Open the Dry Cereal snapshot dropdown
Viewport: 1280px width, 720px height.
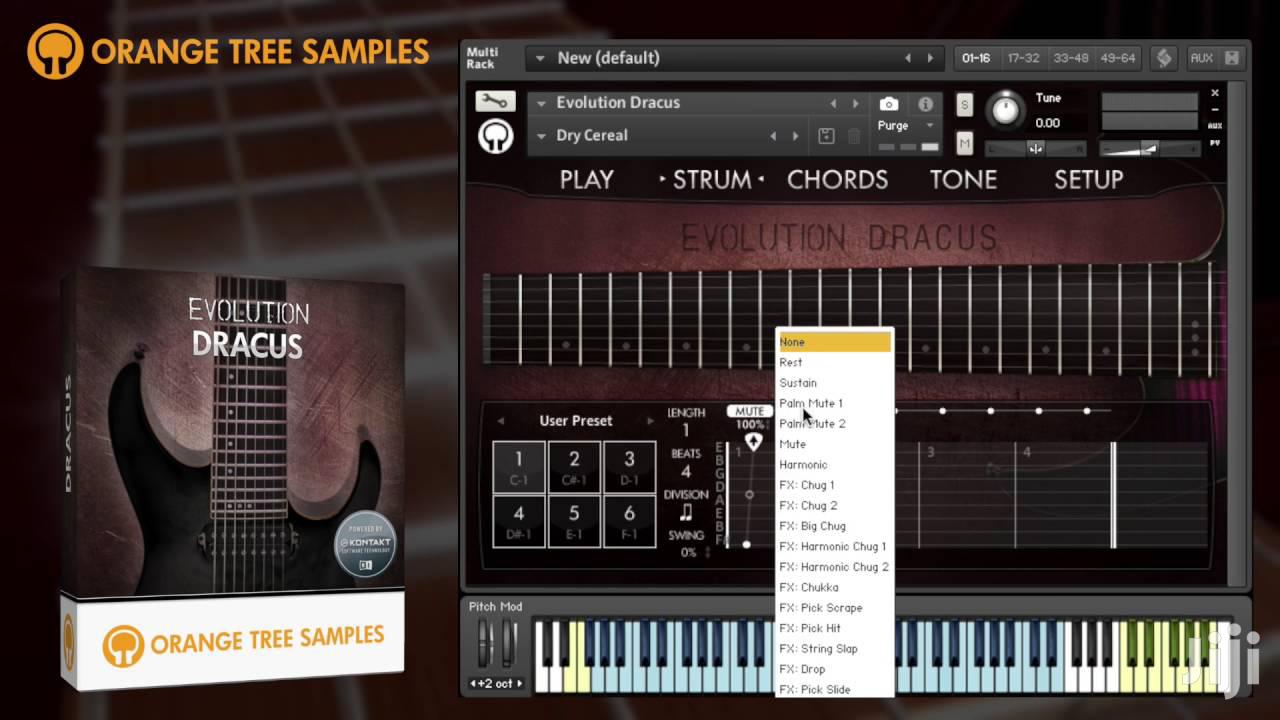[541, 136]
